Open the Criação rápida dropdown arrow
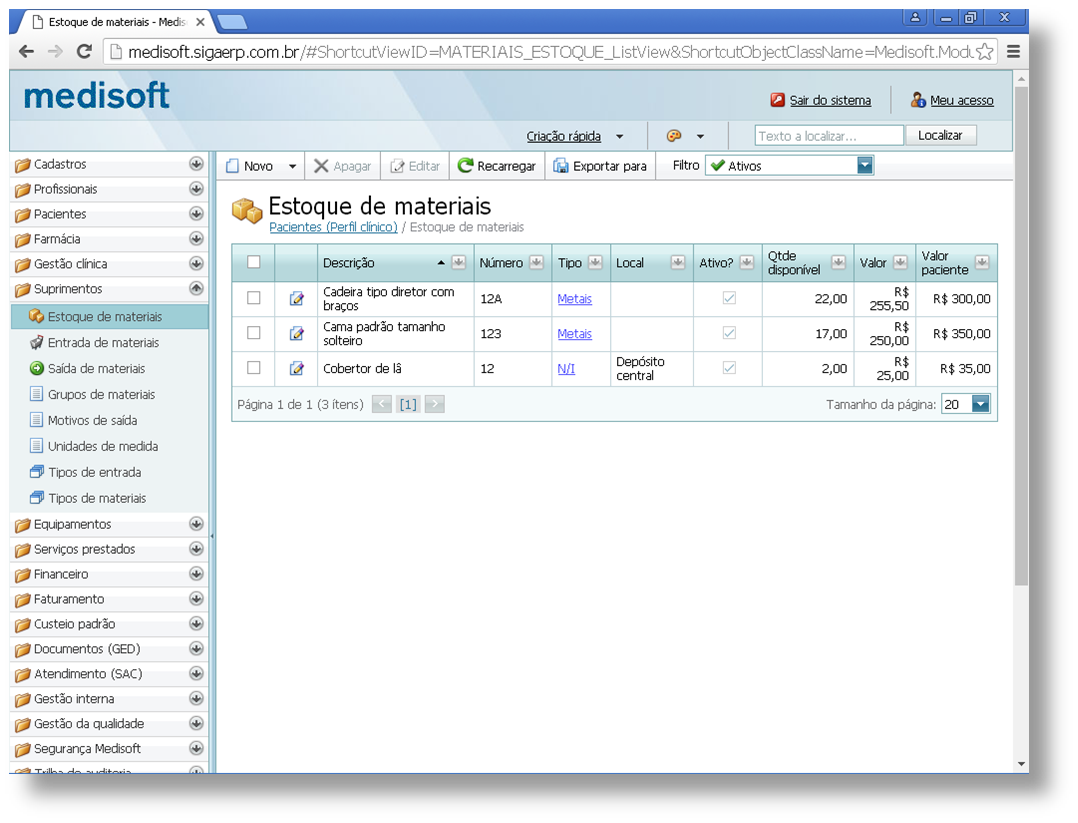 click(619, 137)
